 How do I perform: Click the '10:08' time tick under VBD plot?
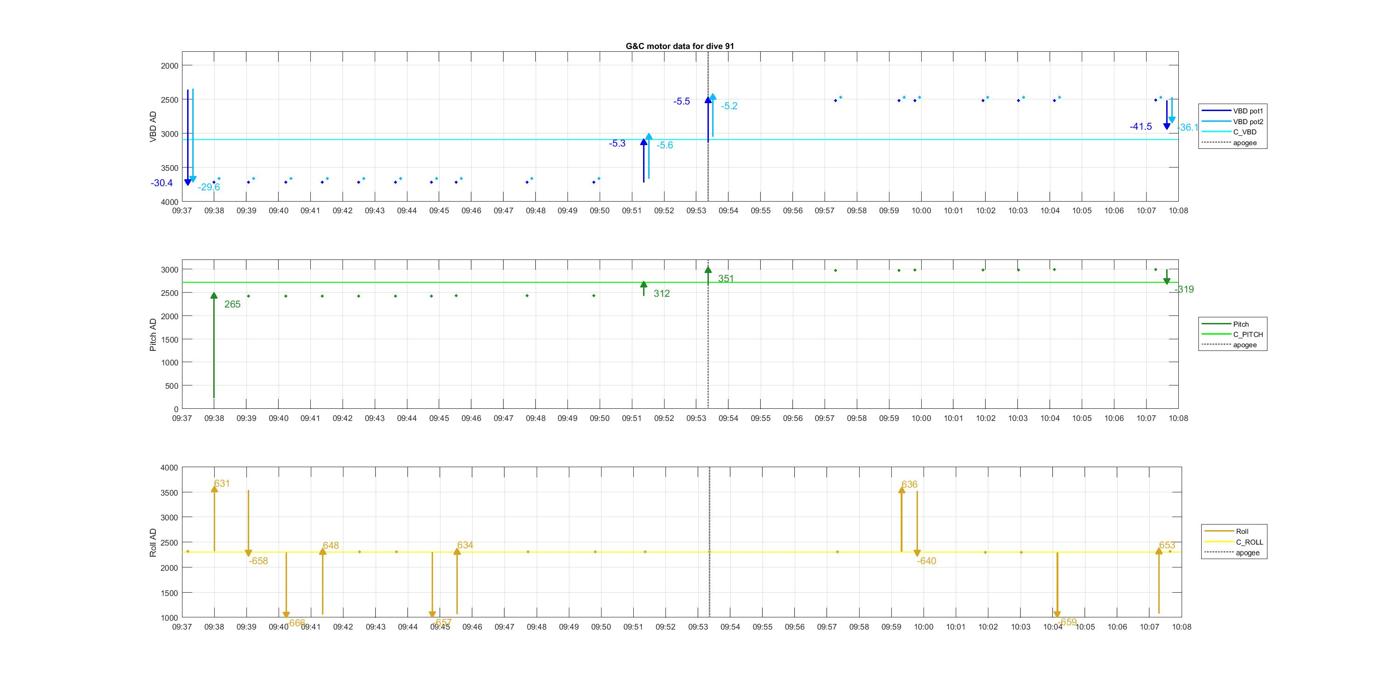pyautogui.click(x=1178, y=211)
